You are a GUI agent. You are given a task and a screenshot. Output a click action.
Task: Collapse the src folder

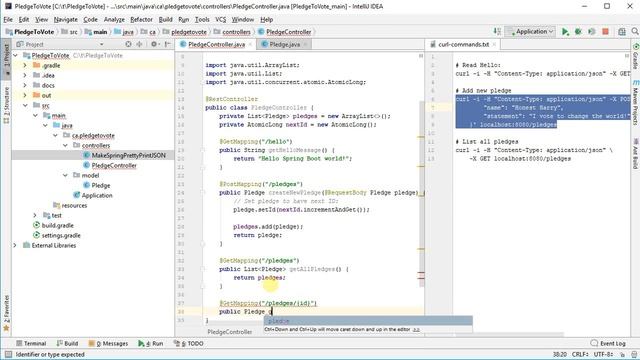click(25, 105)
